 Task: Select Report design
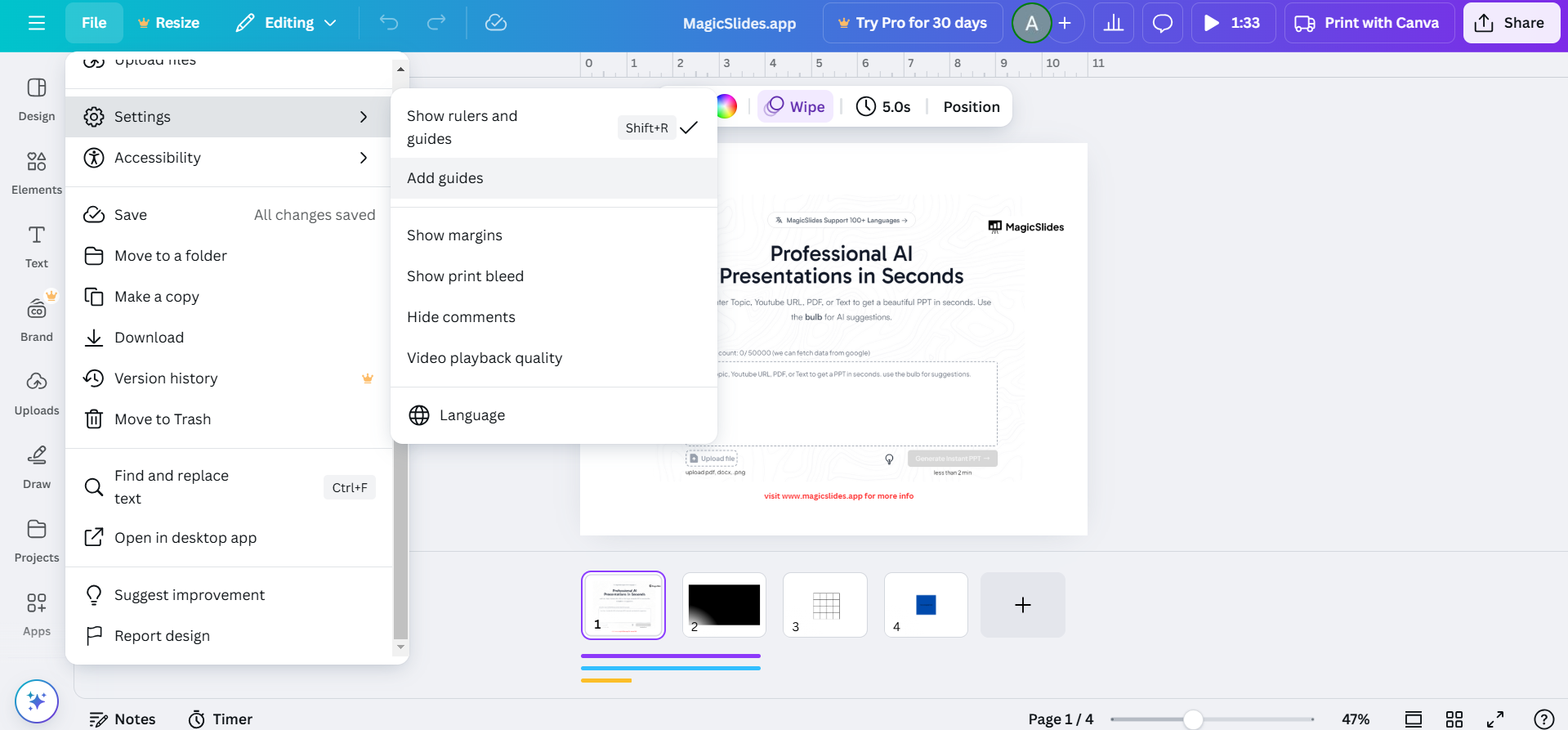pos(229,636)
